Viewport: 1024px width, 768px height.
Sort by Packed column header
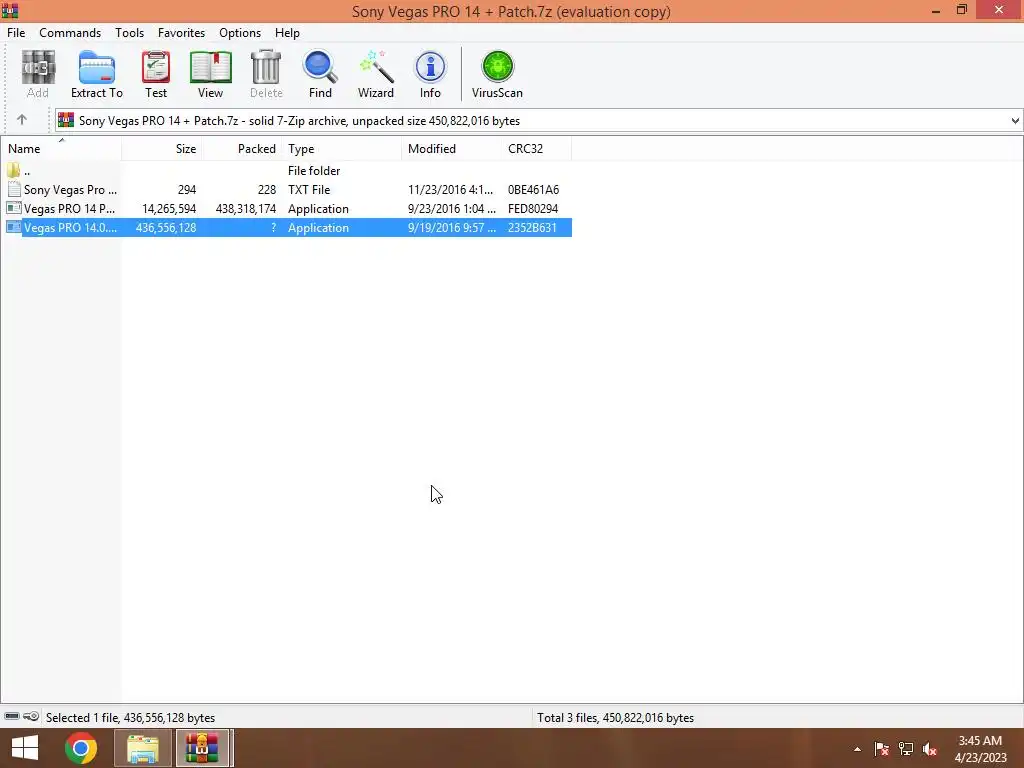coord(242,148)
